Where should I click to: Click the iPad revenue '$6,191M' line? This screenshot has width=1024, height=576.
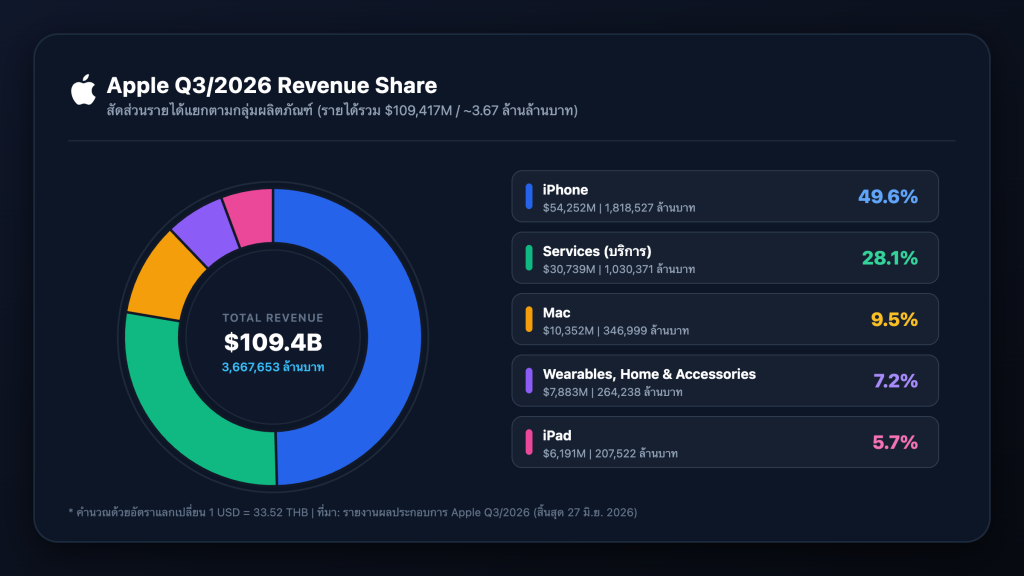(x=610, y=453)
